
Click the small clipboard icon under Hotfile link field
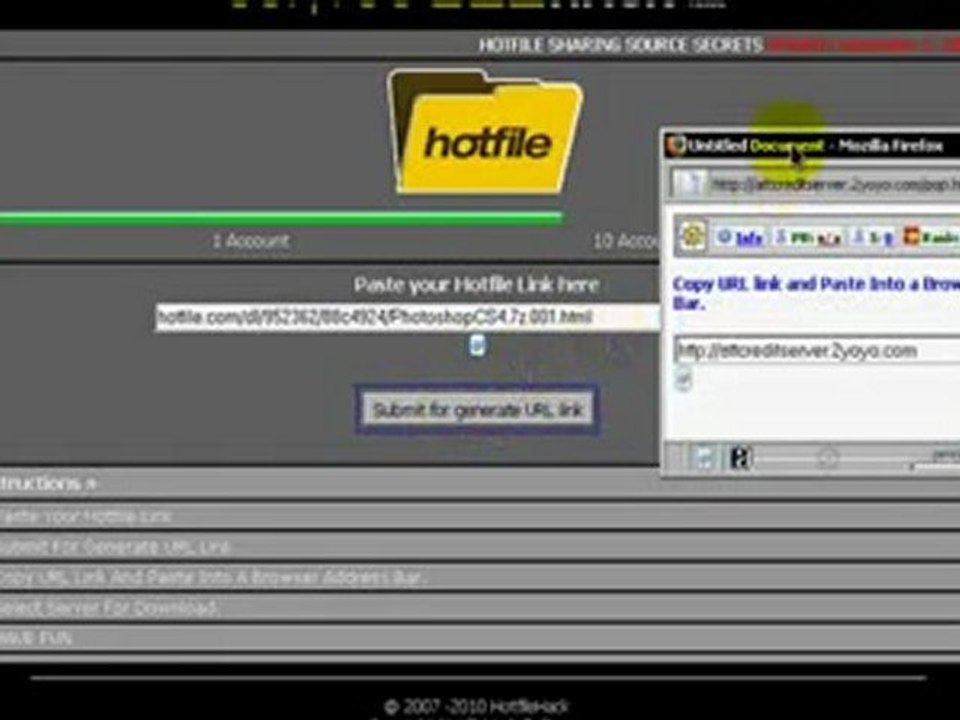point(478,345)
